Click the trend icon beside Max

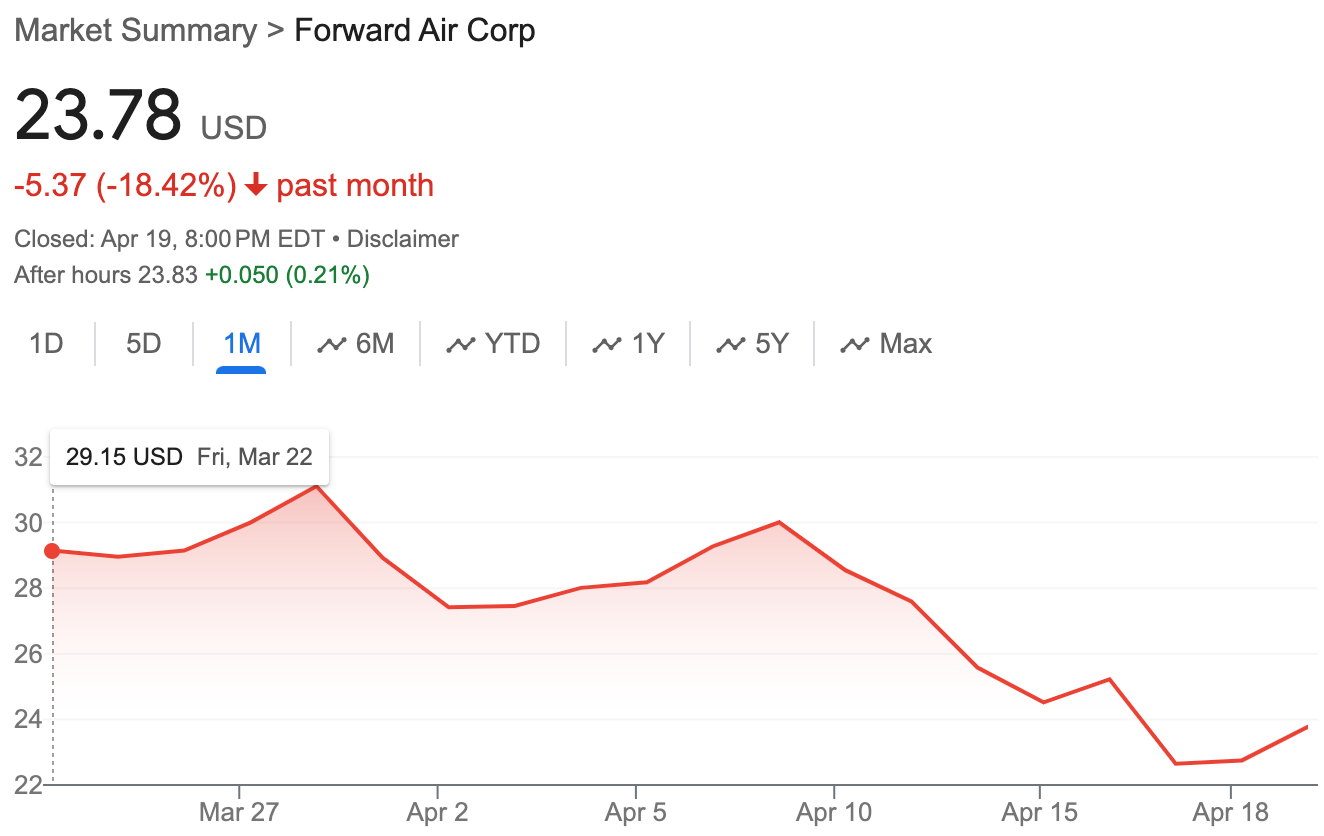tap(855, 345)
